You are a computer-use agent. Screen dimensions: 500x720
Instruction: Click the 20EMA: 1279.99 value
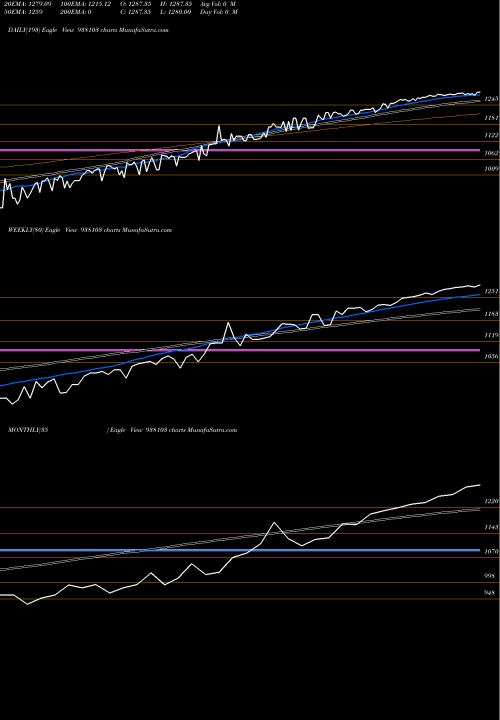pyautogui.click(x=28, y=4)
